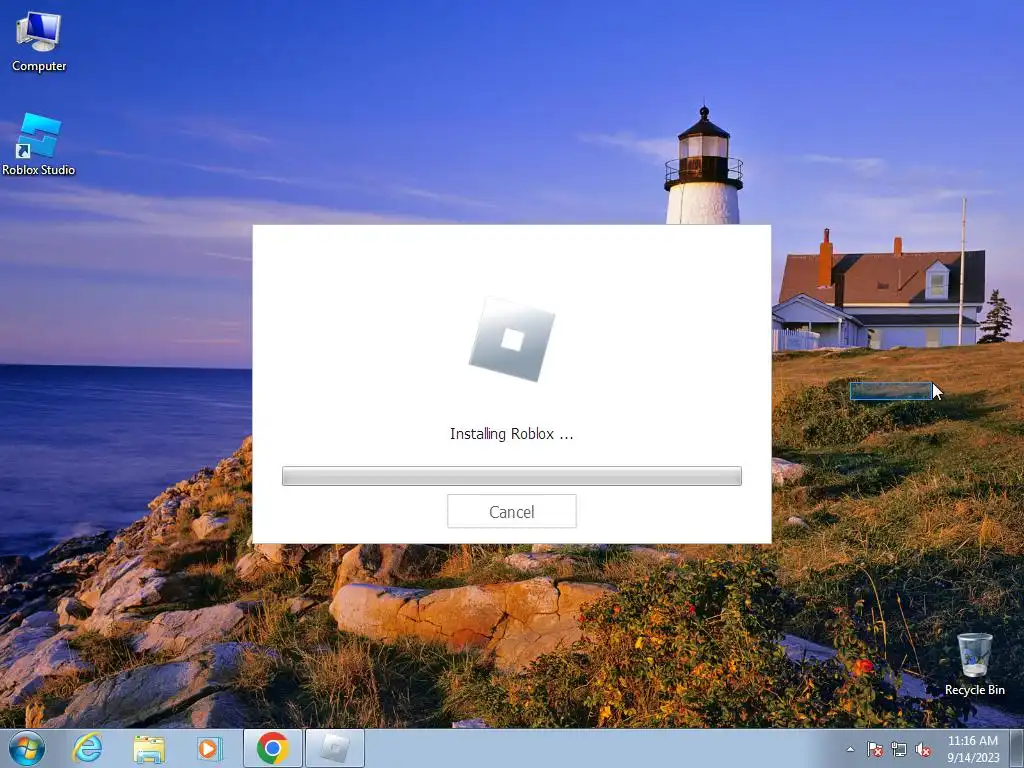The height and width of the screenshot is (768, 1024).
Task: Open the network status tray icon
Action: pyautogui.click(x=899, y=749)
